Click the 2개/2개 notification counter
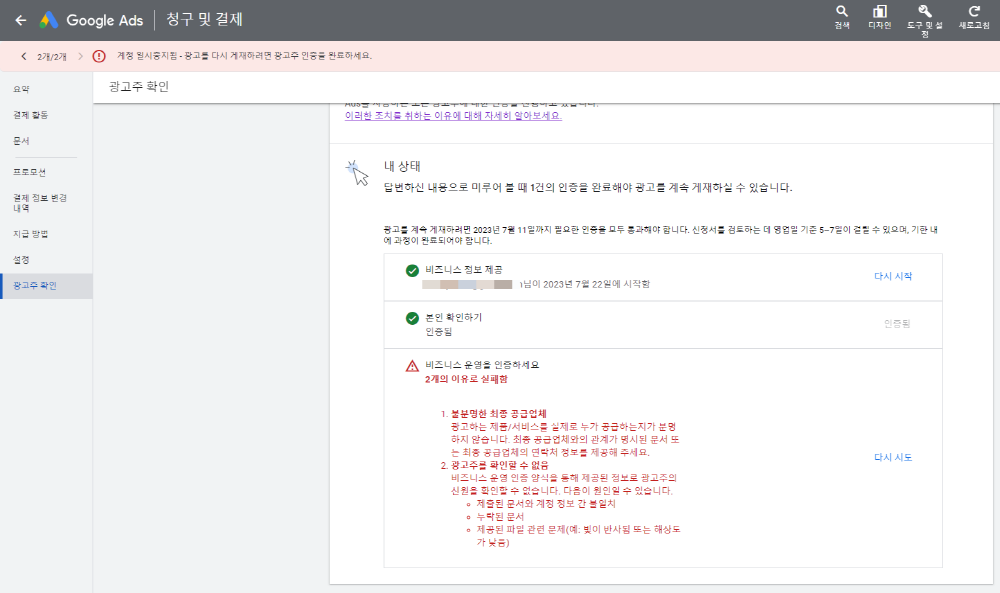The image size is (1000, 593). coord(52,57)
